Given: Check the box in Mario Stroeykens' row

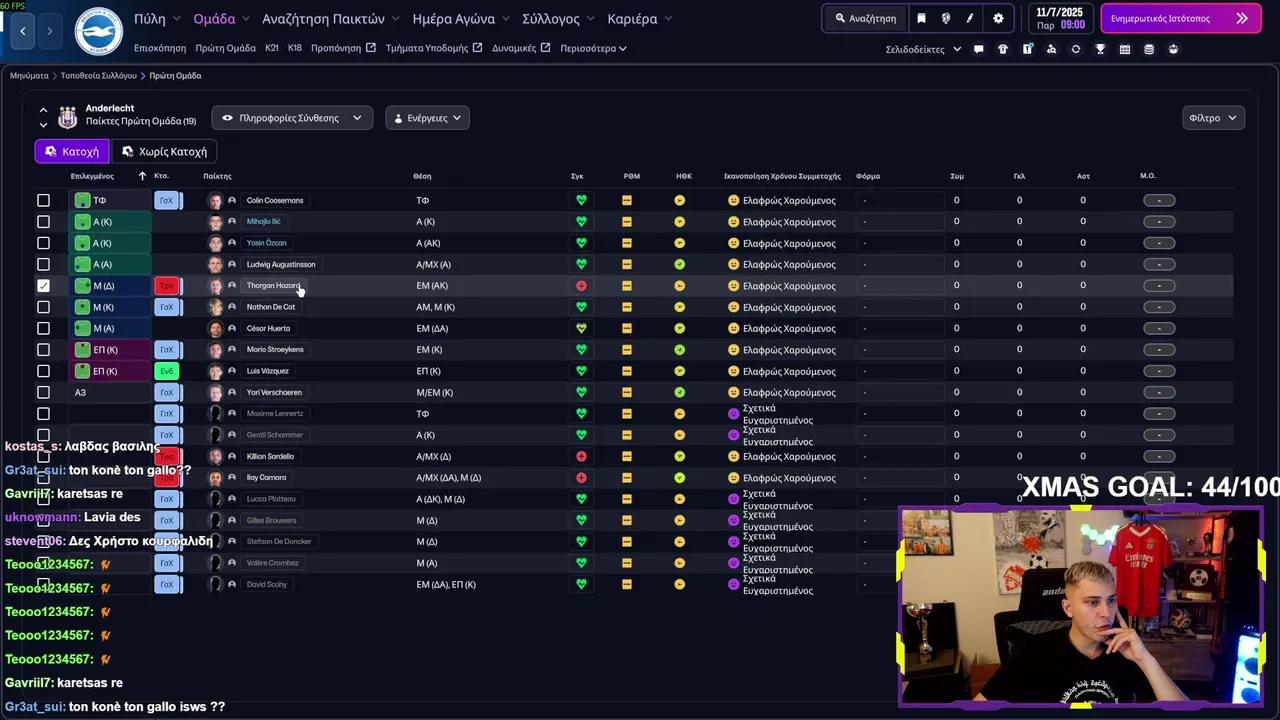Looking at the screenshot, I should tap(43, 350).
